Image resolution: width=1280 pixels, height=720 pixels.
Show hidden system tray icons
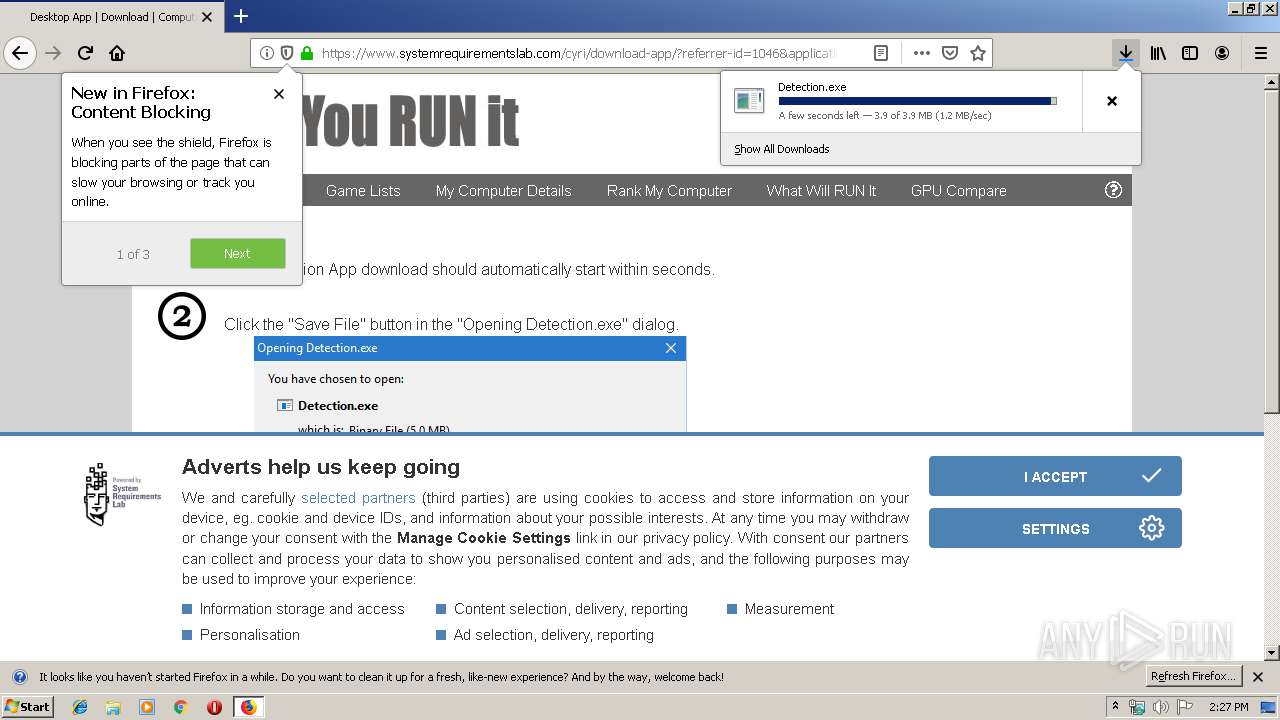pyautogui.click(x=1116, y=706)
